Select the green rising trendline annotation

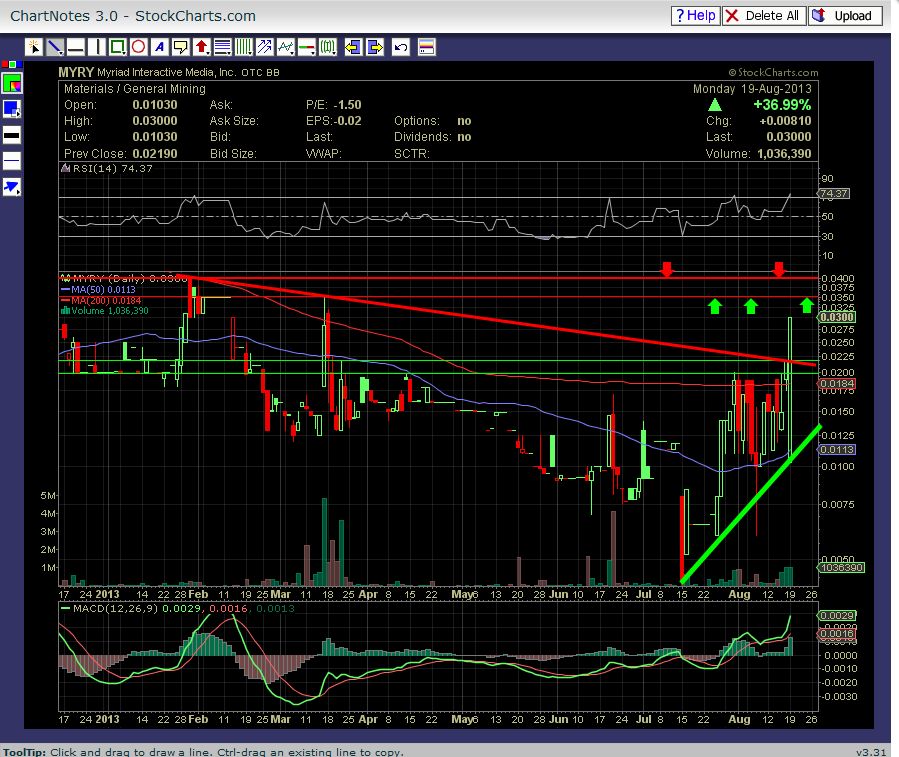751,505
